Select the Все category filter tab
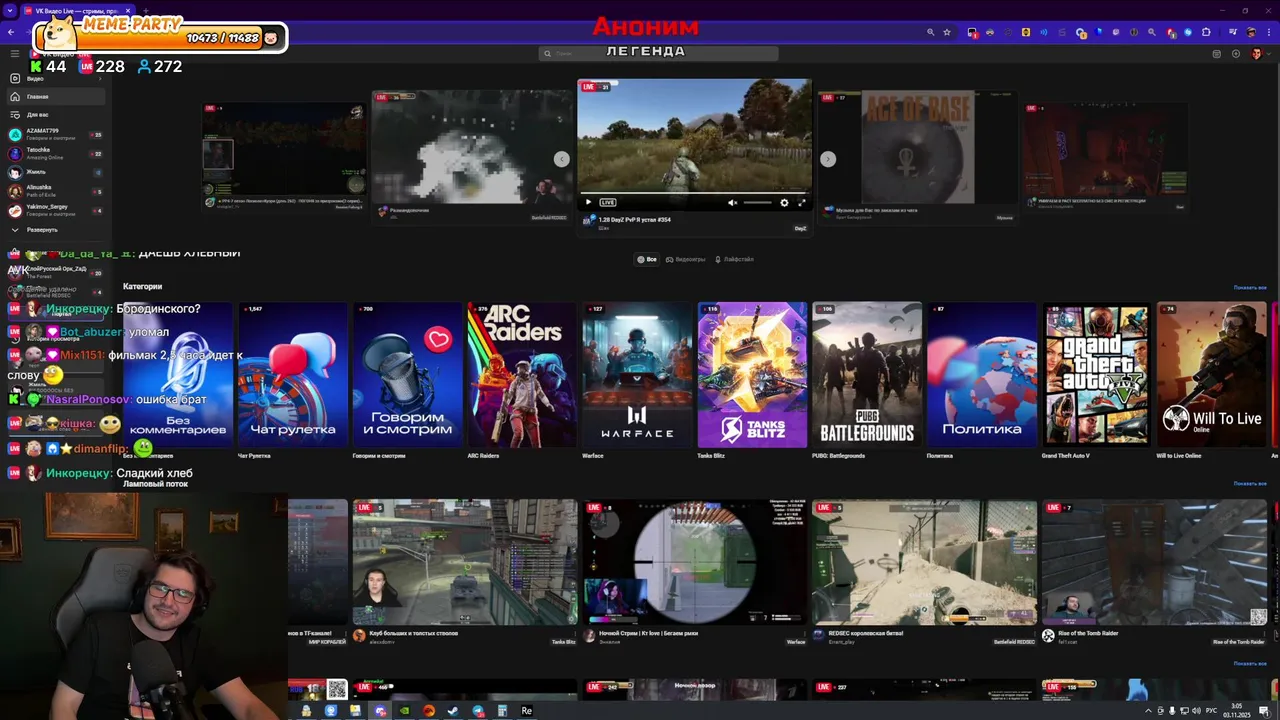This screenshot has width=1280, height=720. tap(647, 259)
